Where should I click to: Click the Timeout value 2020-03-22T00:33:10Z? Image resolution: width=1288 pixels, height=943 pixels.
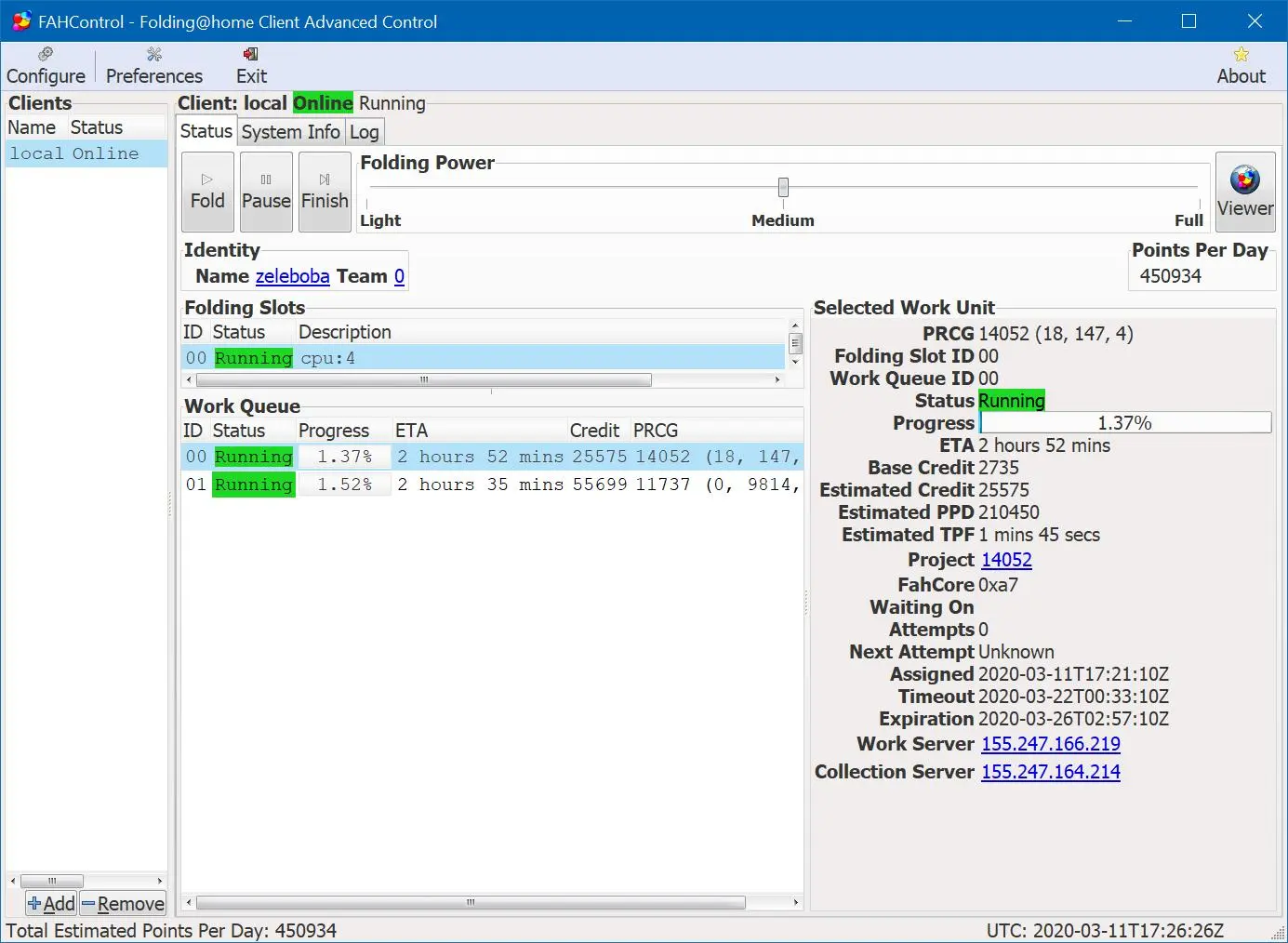pos(1074,697)
